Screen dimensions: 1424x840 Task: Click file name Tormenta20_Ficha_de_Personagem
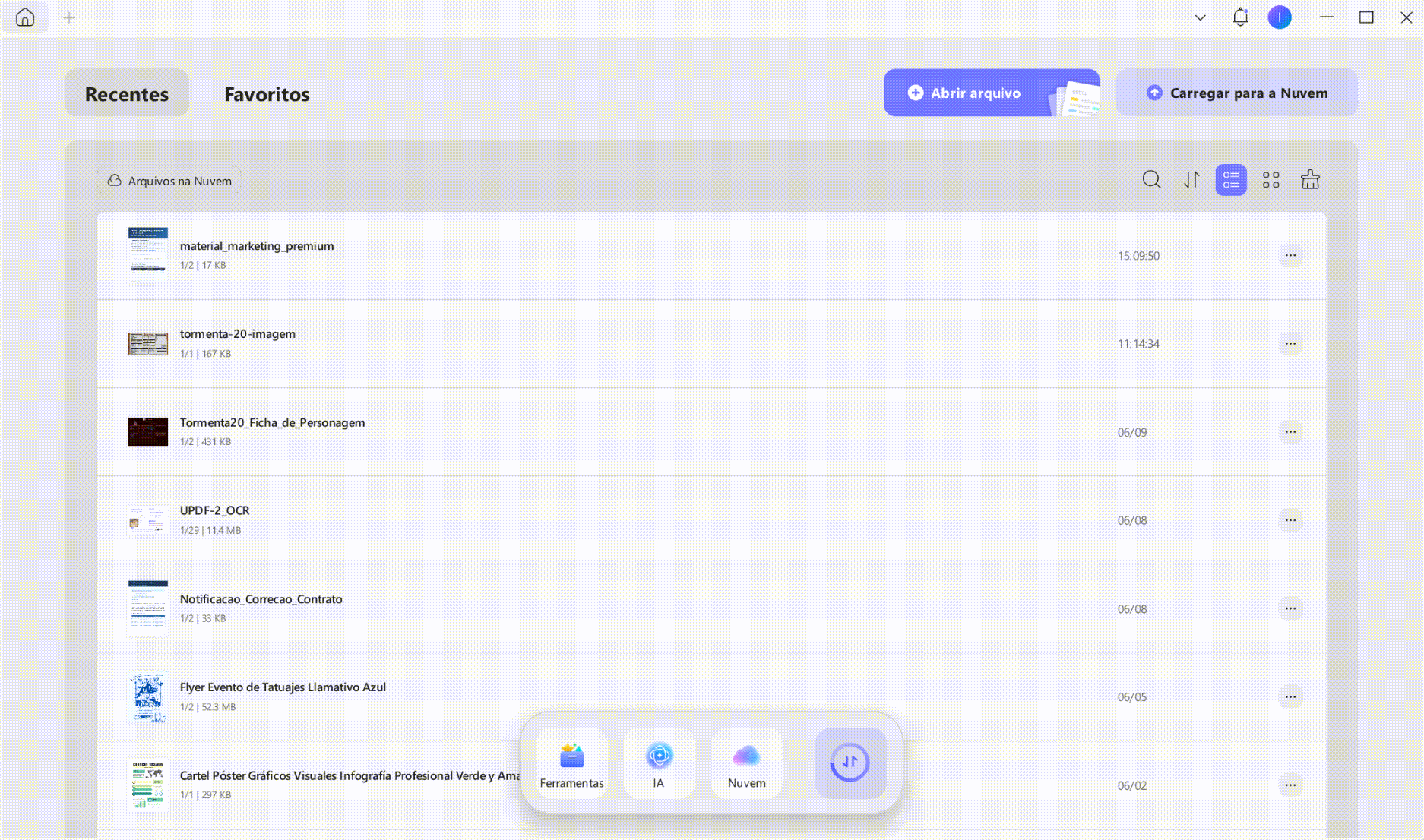pyautogui.click(x=272, y=422)
